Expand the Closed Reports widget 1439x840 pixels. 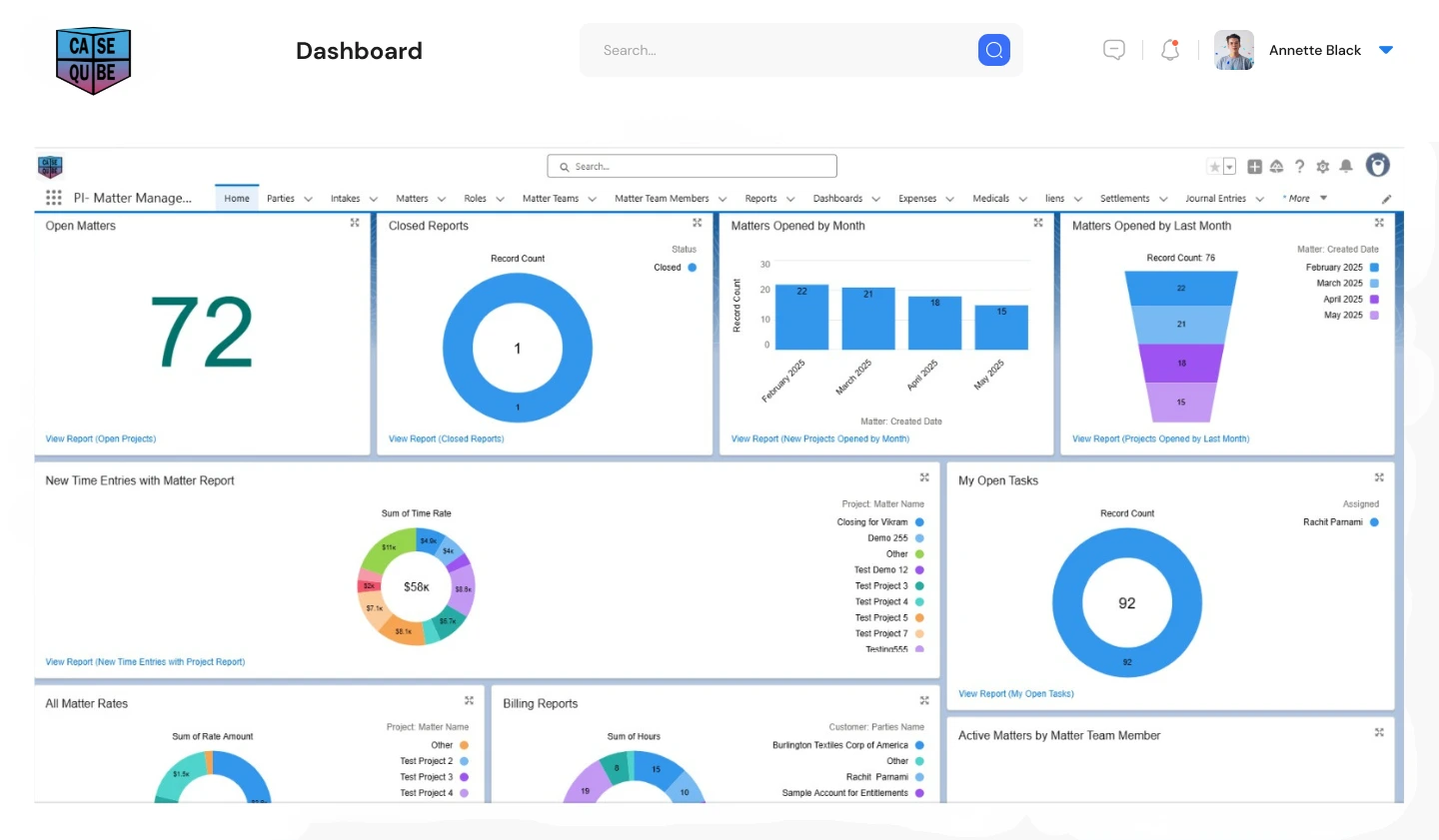pos(698,223)
